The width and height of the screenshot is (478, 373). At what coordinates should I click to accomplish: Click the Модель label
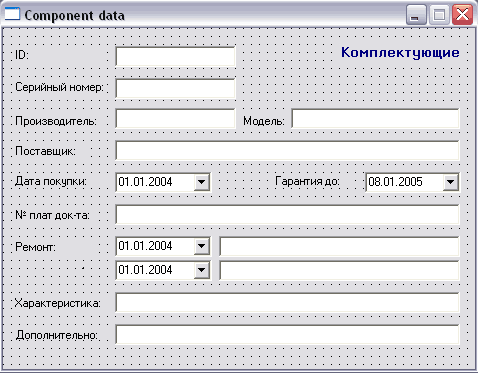(x=264, y=121)
